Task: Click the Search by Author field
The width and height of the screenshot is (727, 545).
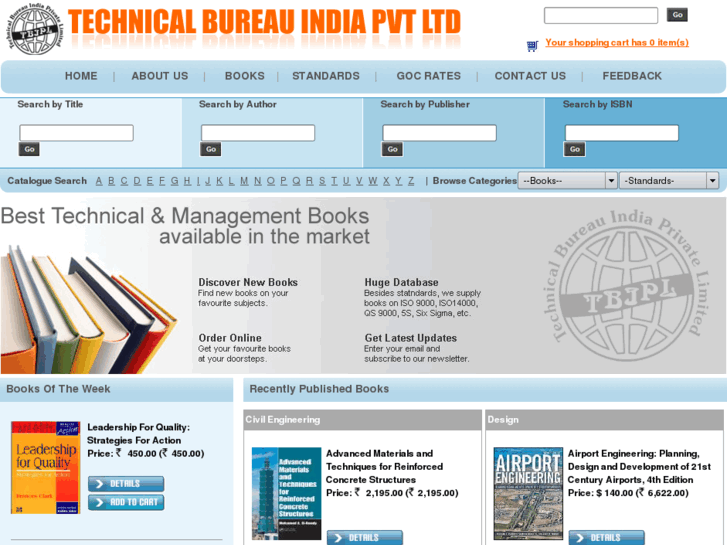Action: pyautogui.click(x=258, y=133)
